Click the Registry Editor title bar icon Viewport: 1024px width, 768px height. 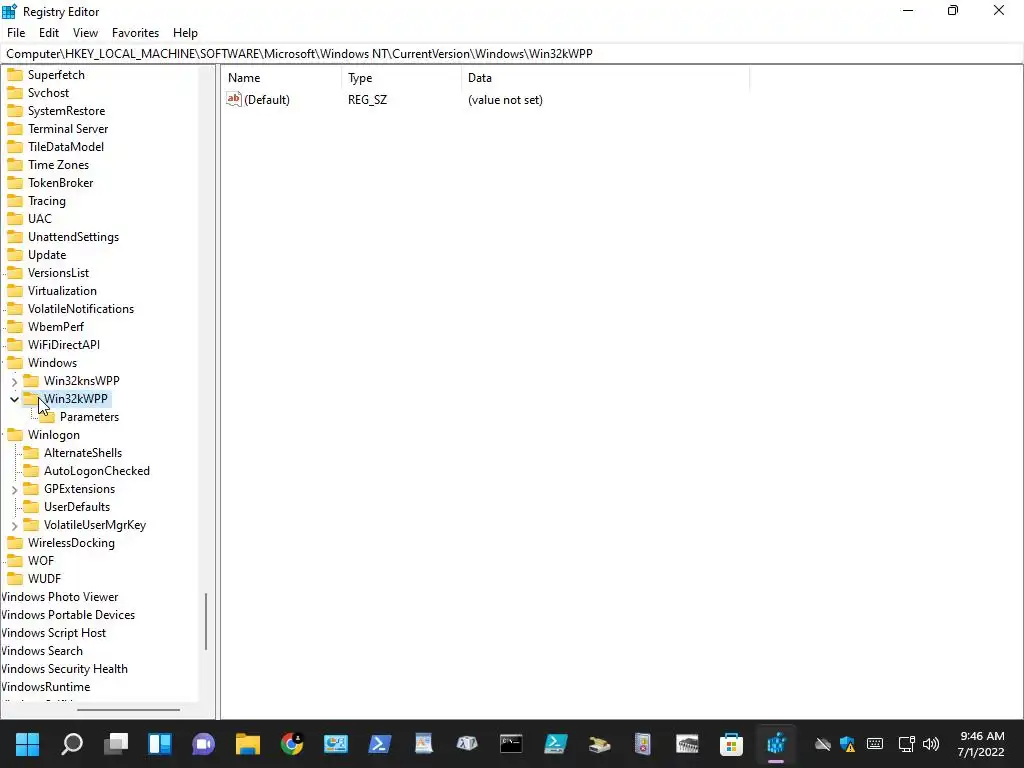9,11
